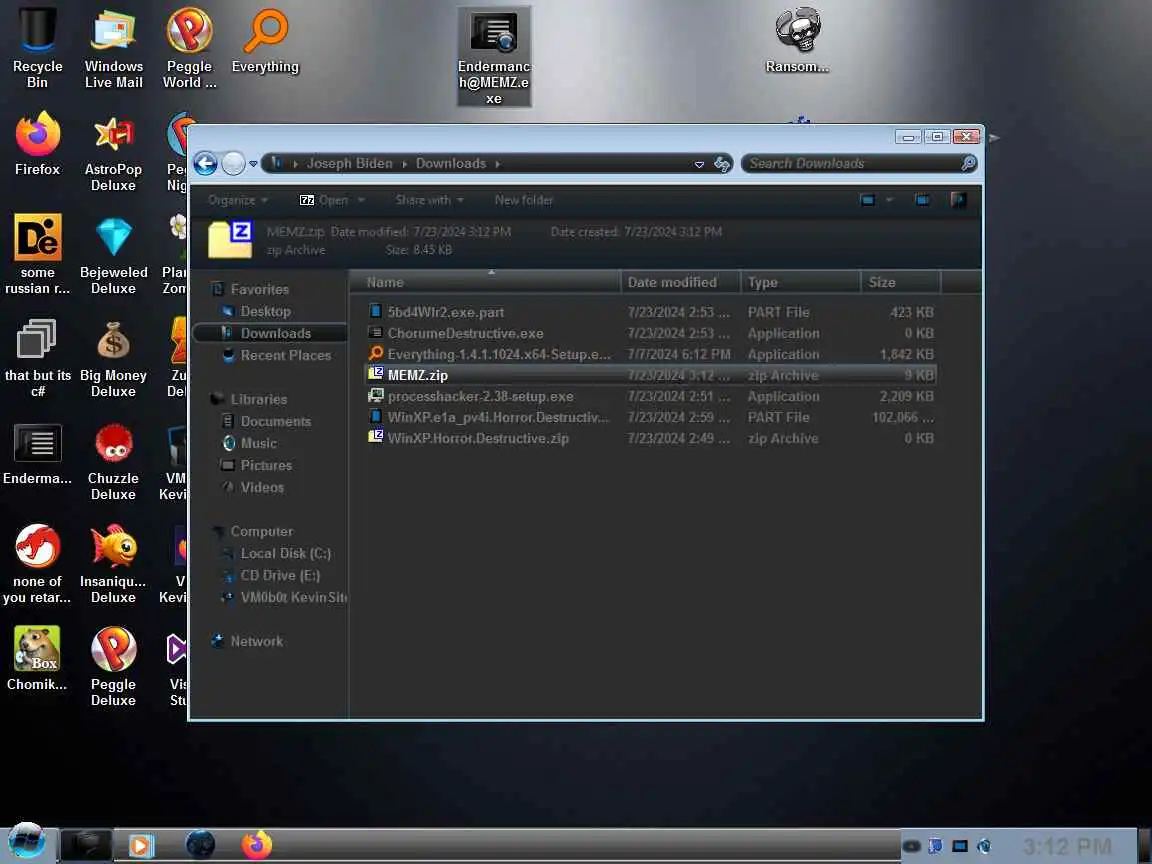Click Joseph Biden in address bar
The width and height of the screenshot is (1152, 864).
(x=350, y=163)
